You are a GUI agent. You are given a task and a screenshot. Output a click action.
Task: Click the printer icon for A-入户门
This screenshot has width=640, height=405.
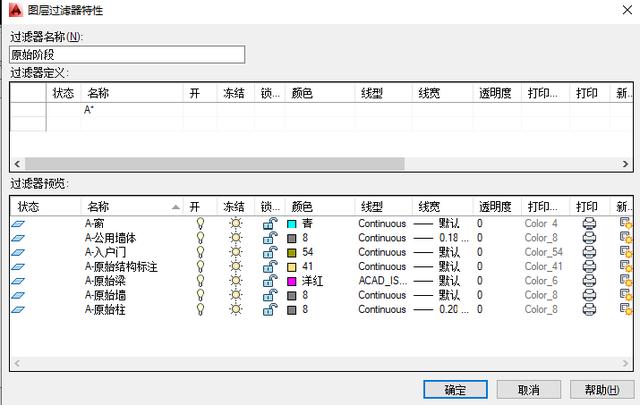tap(589, 252)
